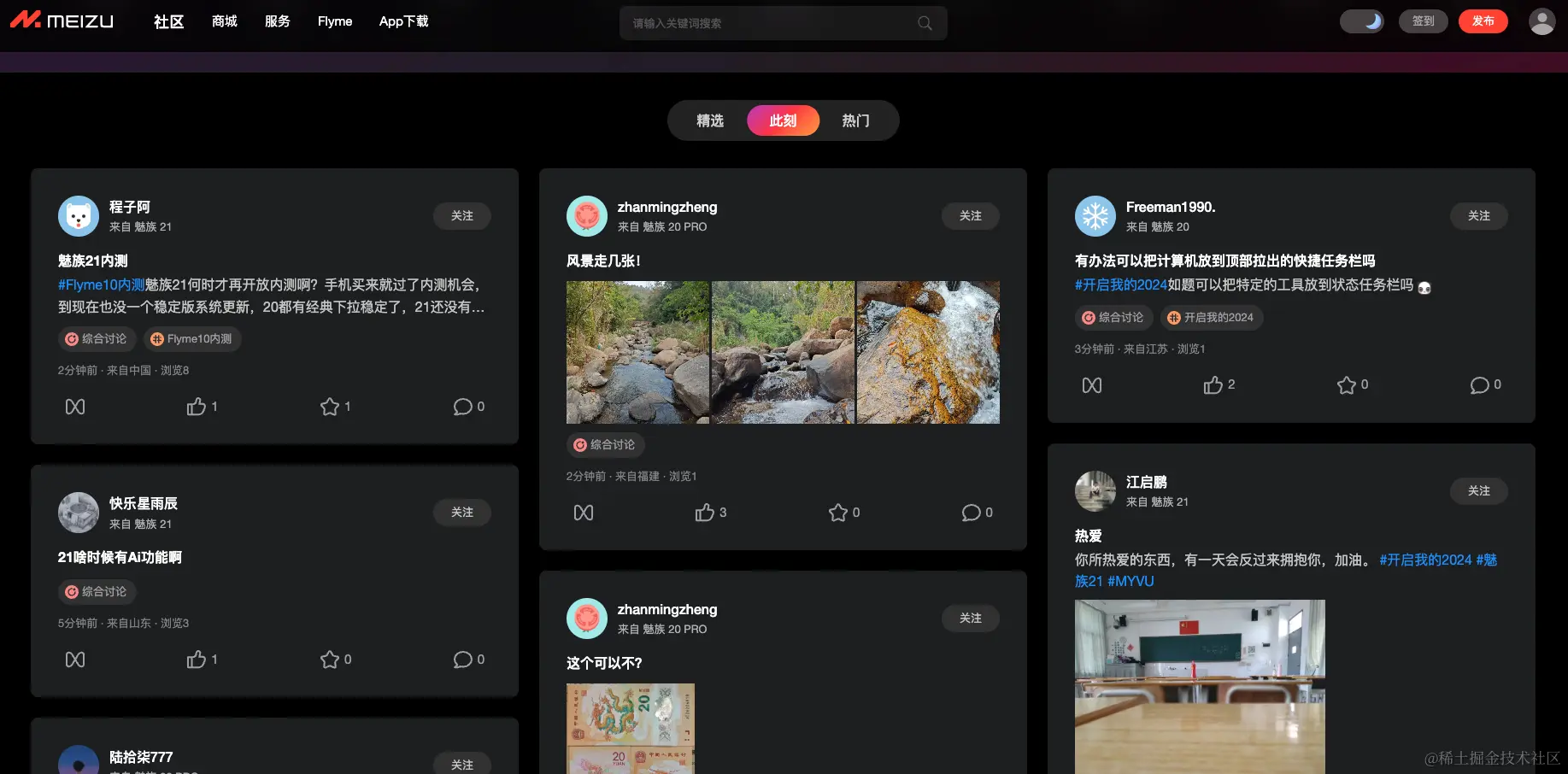Viewport: 1568px width, 774px height.
Task: Open the middle rocky creek photo
Action: pyautogui.click(x=783, y=353)
